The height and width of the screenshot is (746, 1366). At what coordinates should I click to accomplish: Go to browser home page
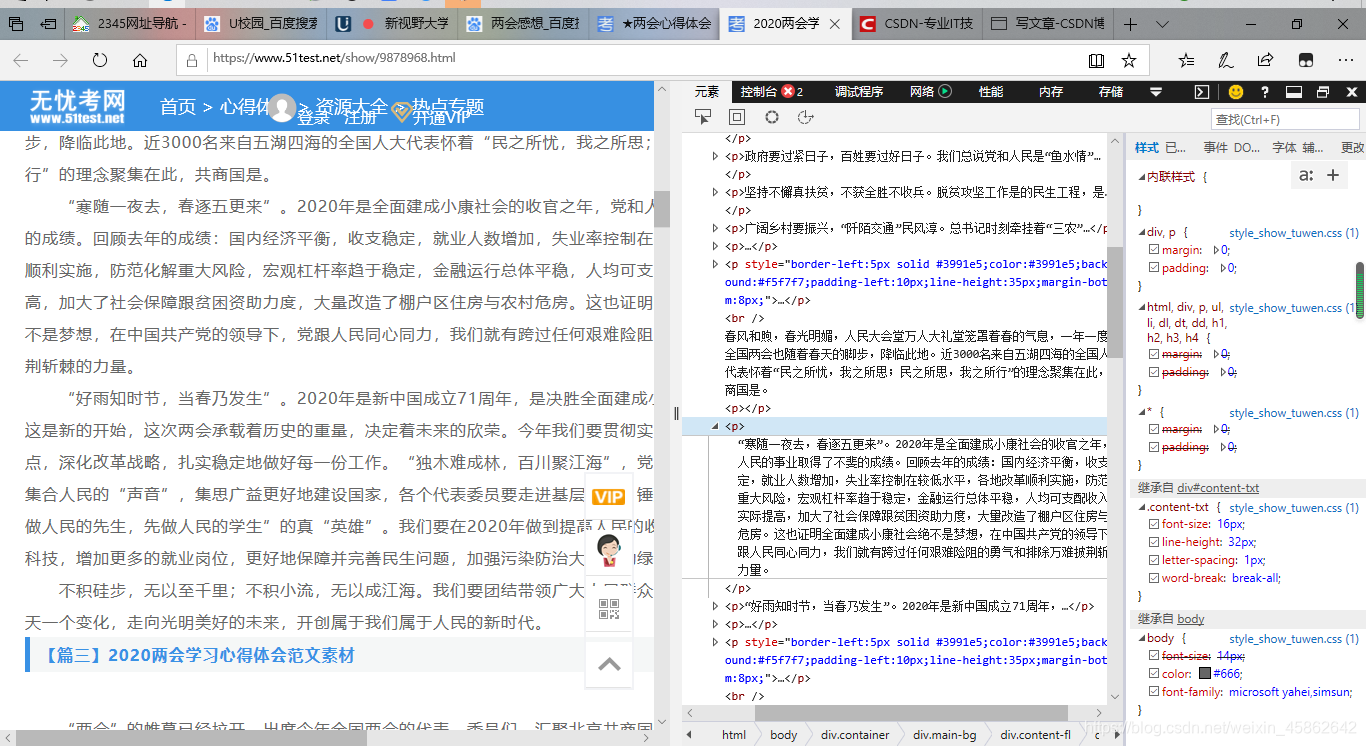(140, 60)
